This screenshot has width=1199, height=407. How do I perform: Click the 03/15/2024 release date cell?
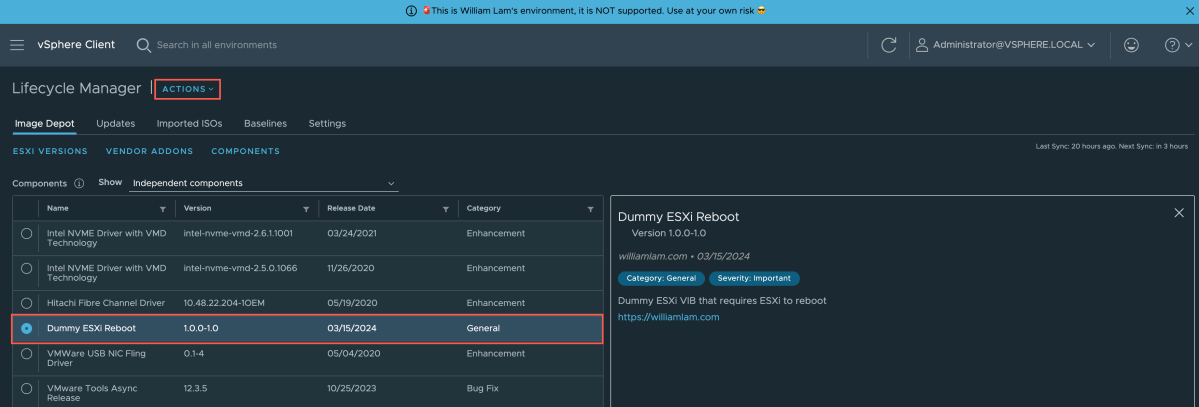click(x=352, y=328)
